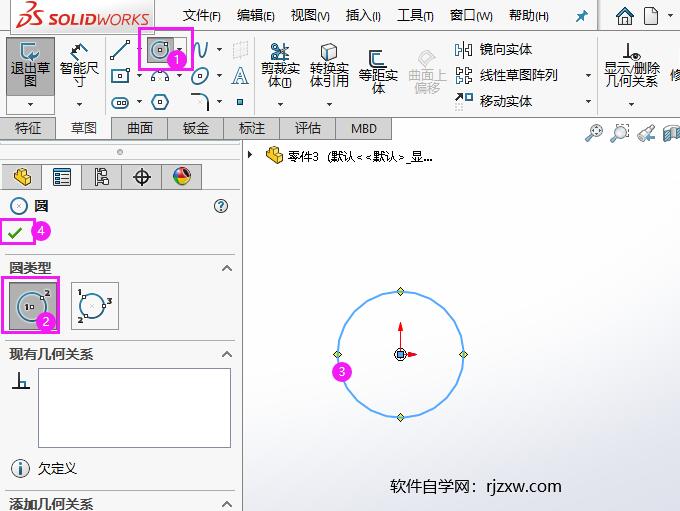Switch to the 特征 (Features) tab
This screenshot has width=680, height=511.
click(x=28, y=128)
